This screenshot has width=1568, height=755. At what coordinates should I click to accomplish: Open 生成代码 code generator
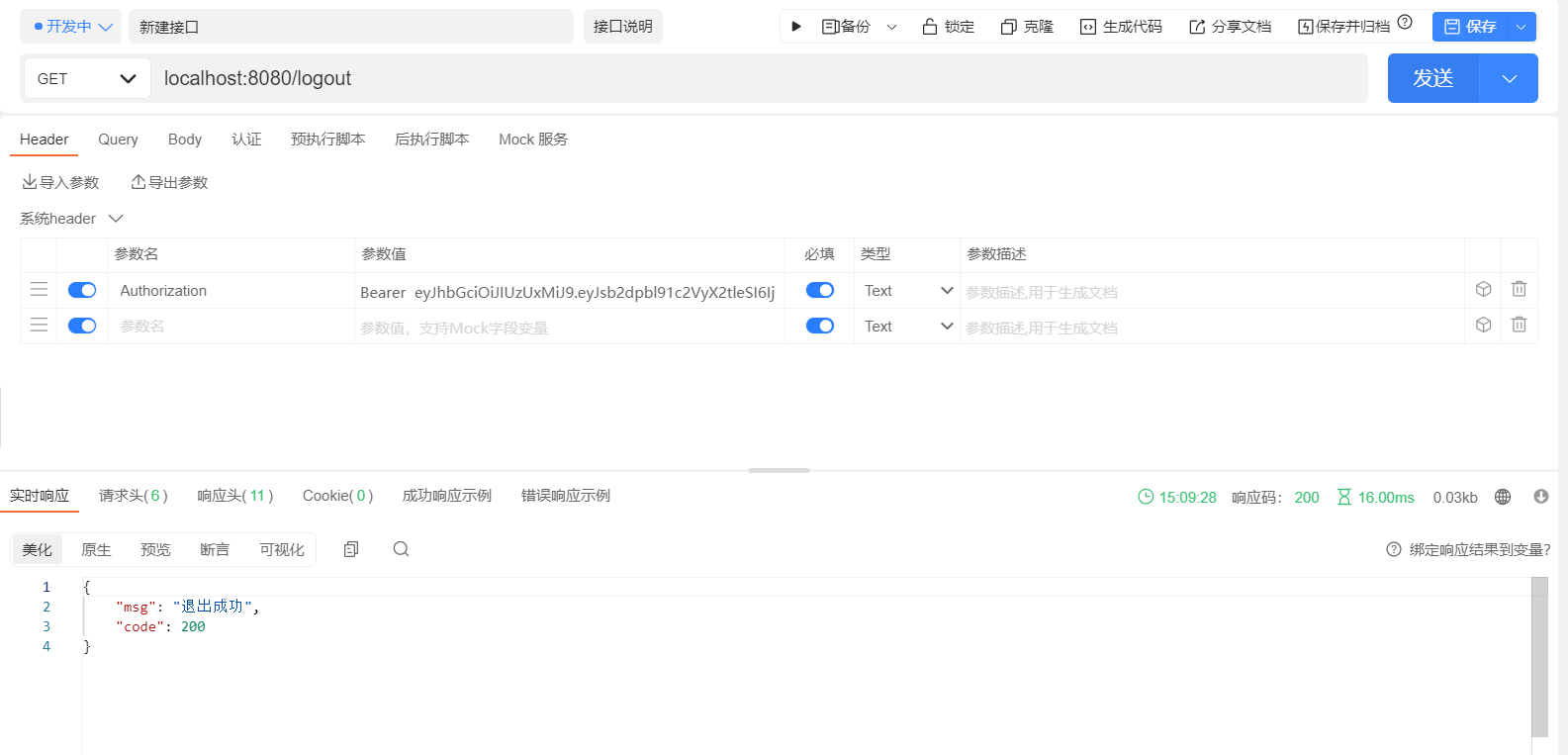(1121, 27)
